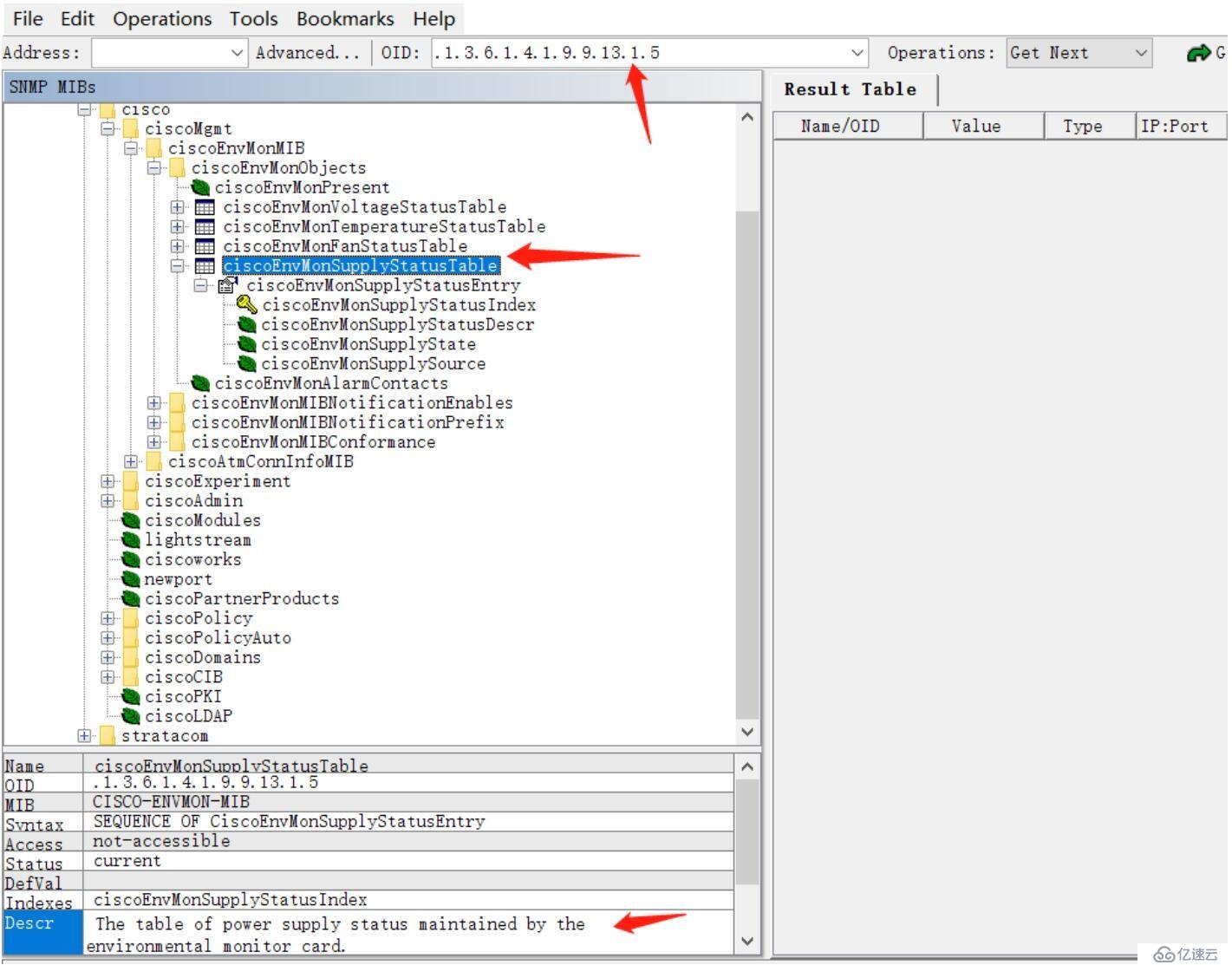The width and height of the screenshot is (1232, 965).
Task: Click the green Go arrow icon
Action: (1199, 53)
